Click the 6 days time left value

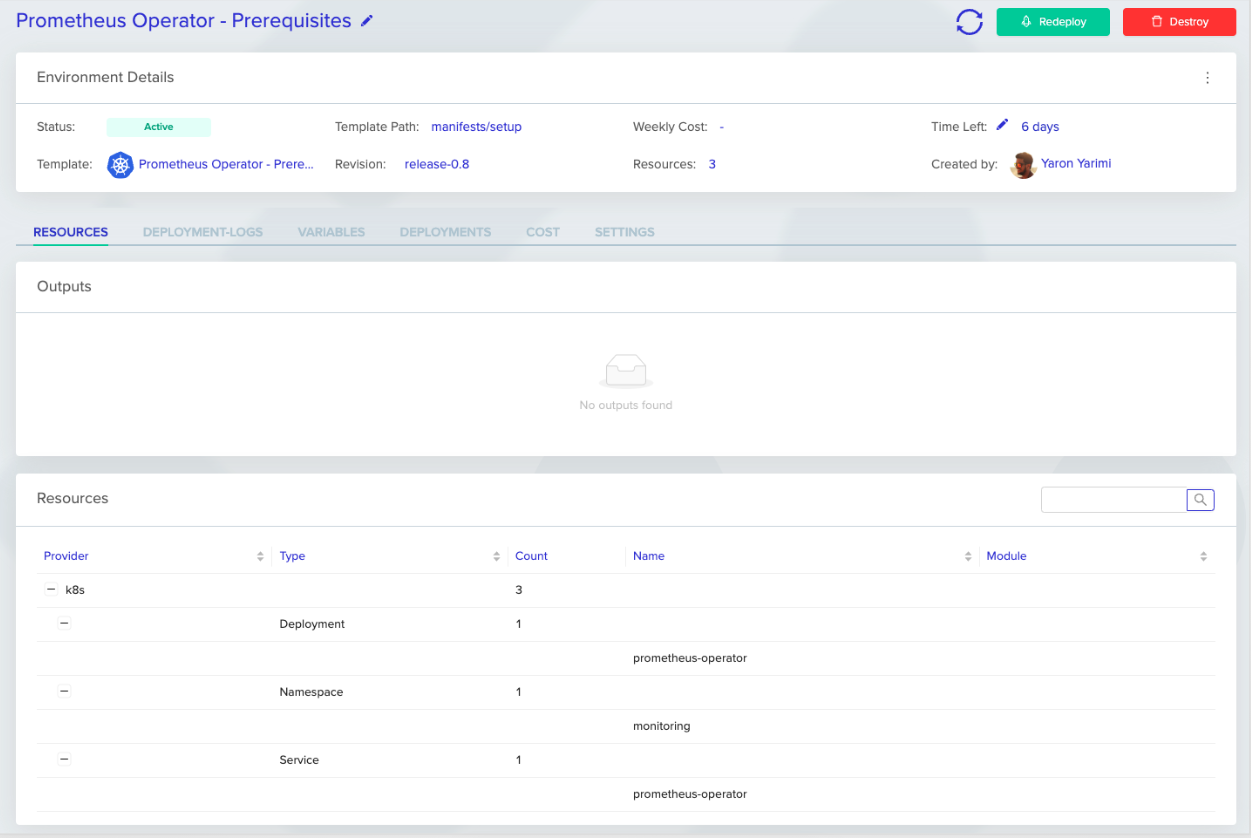pos(1040,127)
